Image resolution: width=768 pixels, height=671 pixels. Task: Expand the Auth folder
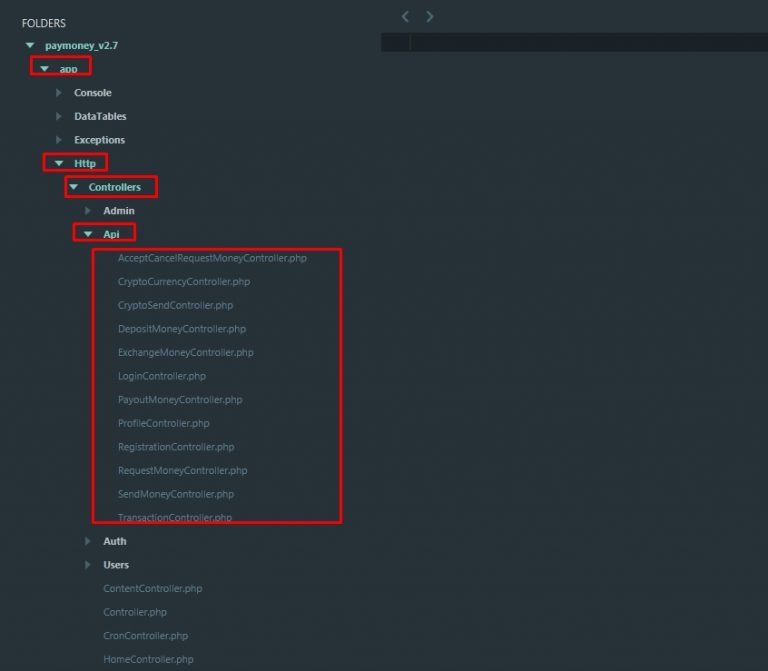[x=88, y=541]
